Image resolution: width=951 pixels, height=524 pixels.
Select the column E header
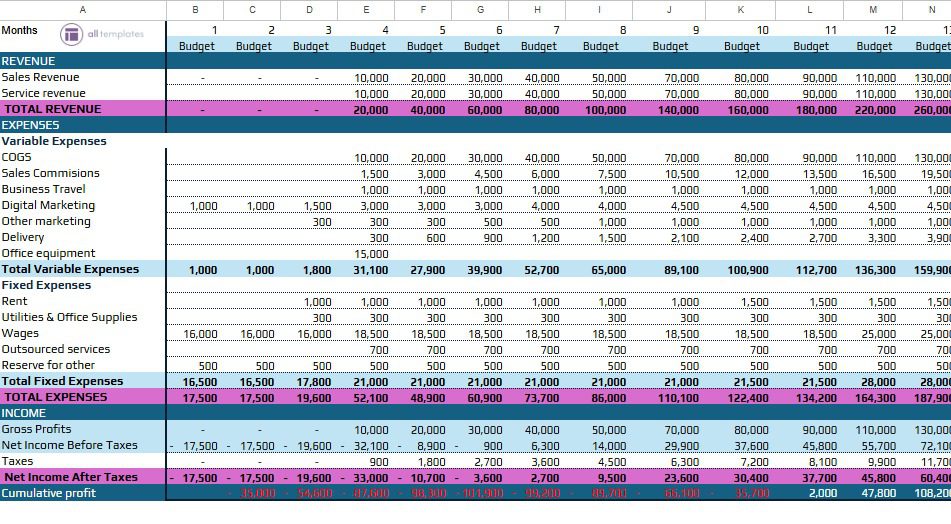[366, 9]
